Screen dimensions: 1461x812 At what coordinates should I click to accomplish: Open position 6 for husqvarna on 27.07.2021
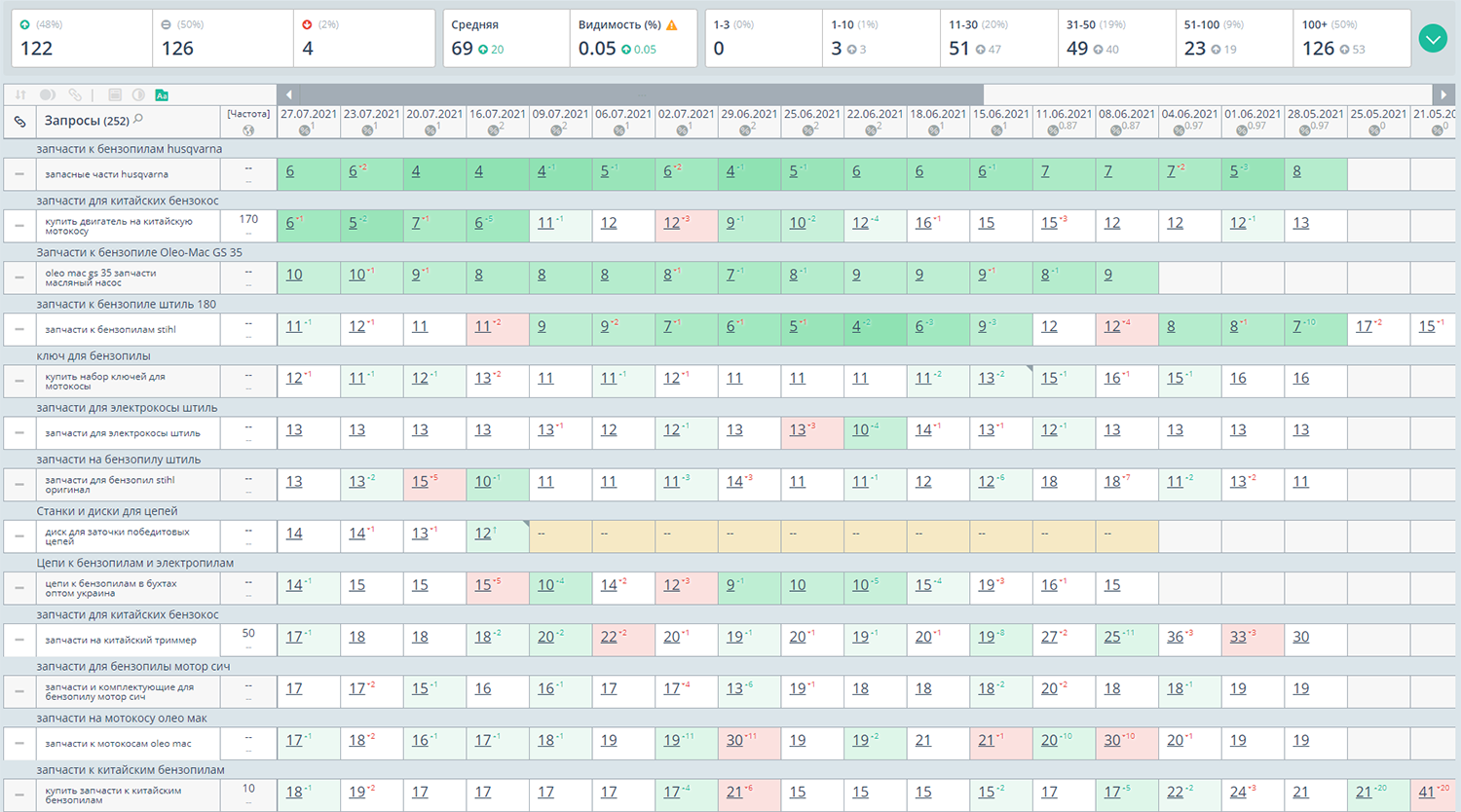290,171
